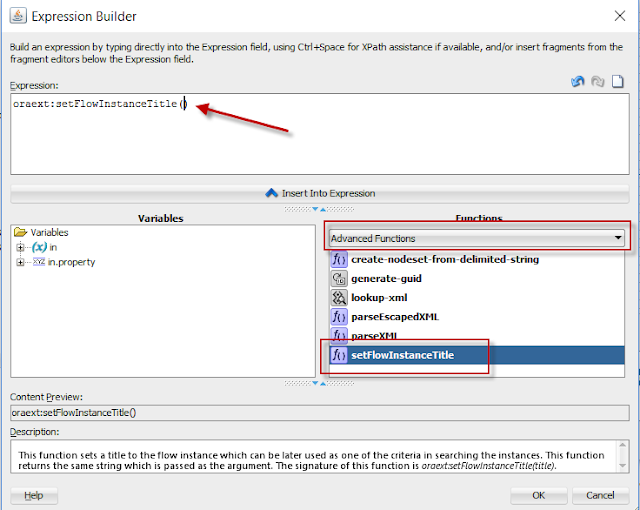Click the Help button

pos(34,495)
